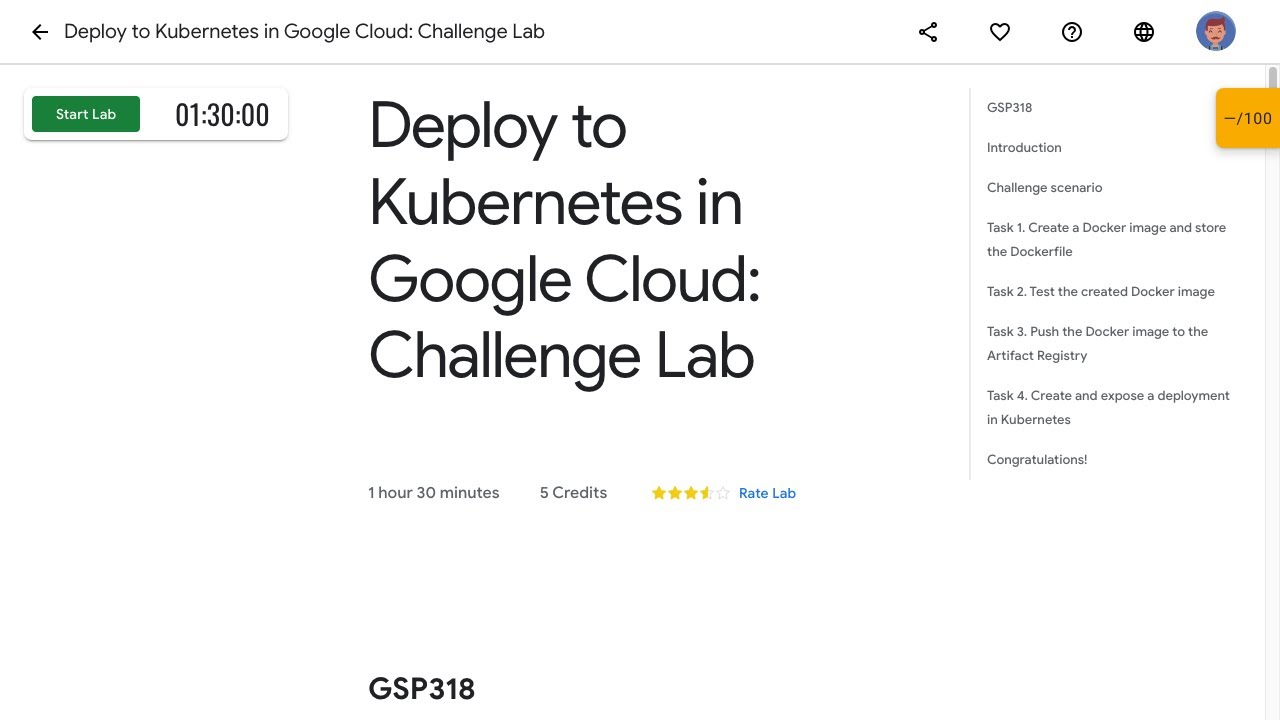Click the 5 Credits label
Image resolution: width=1280 pixels, height=720 pixels.
573,493
